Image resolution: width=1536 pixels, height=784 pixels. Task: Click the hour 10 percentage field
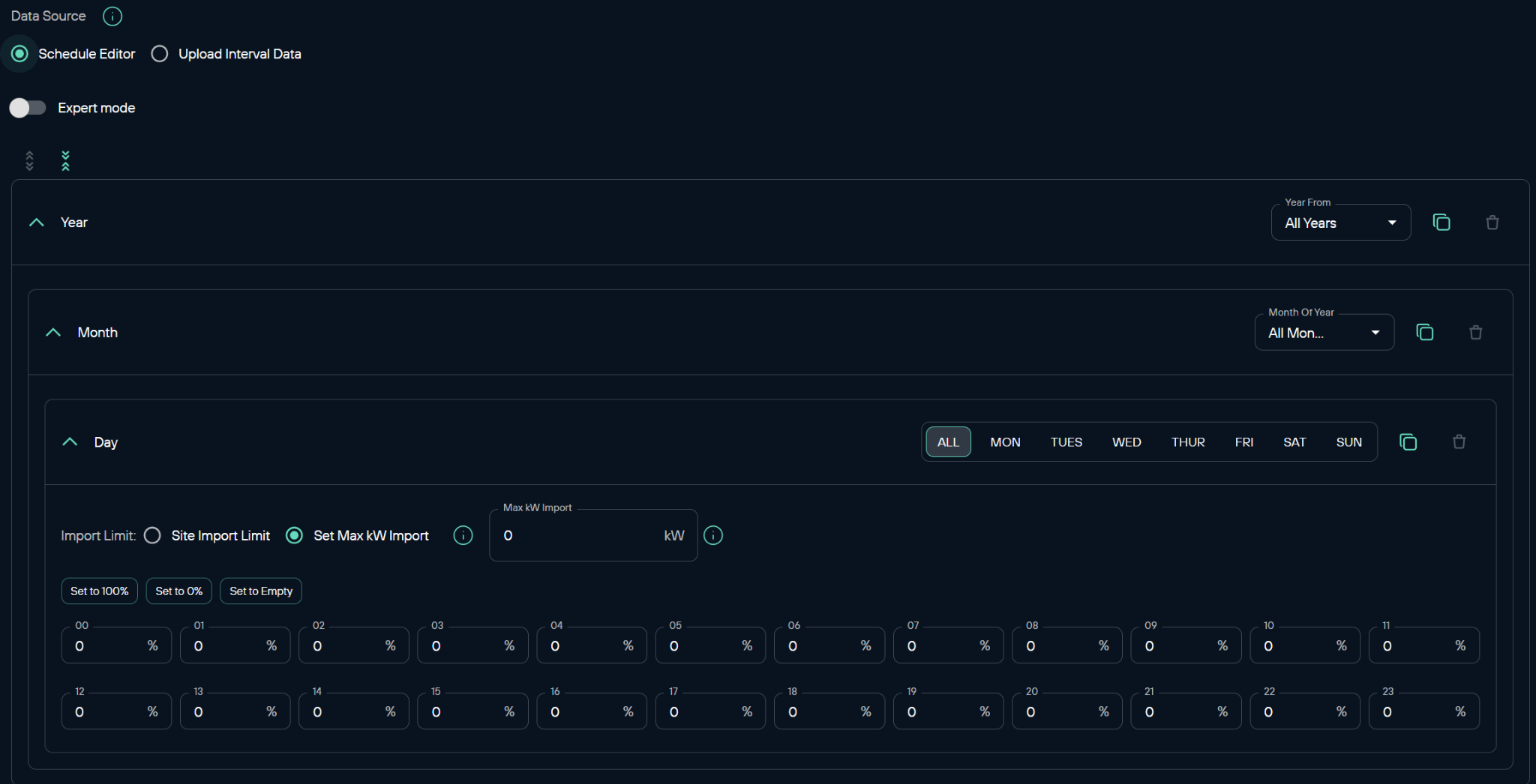(x=1305, y=645)
